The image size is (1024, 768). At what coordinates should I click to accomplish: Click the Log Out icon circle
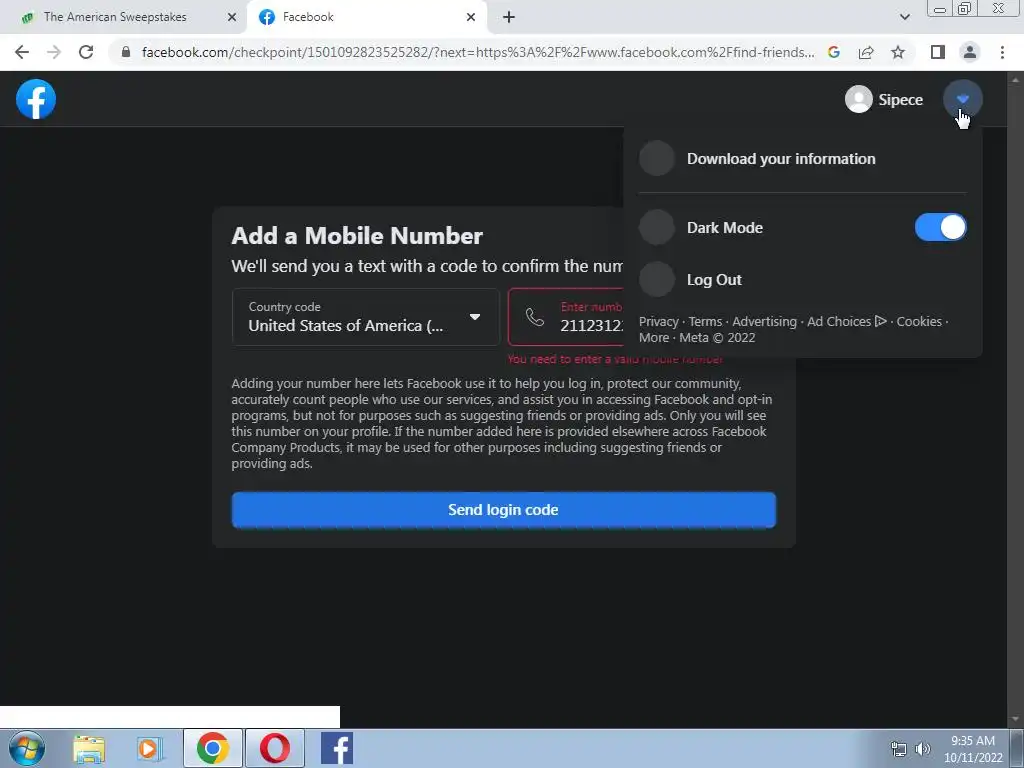point(656,280)
